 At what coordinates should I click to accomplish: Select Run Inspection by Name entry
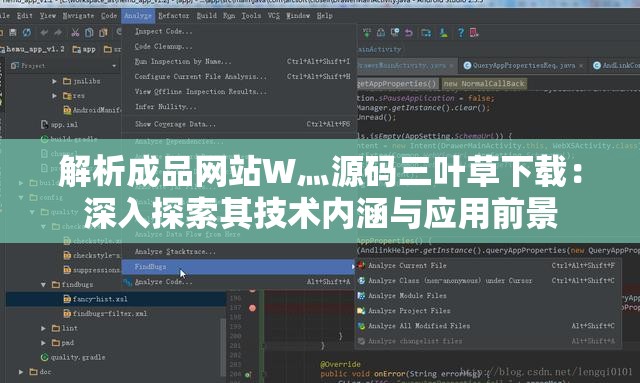pyautogui.click(x=239, y=61)
